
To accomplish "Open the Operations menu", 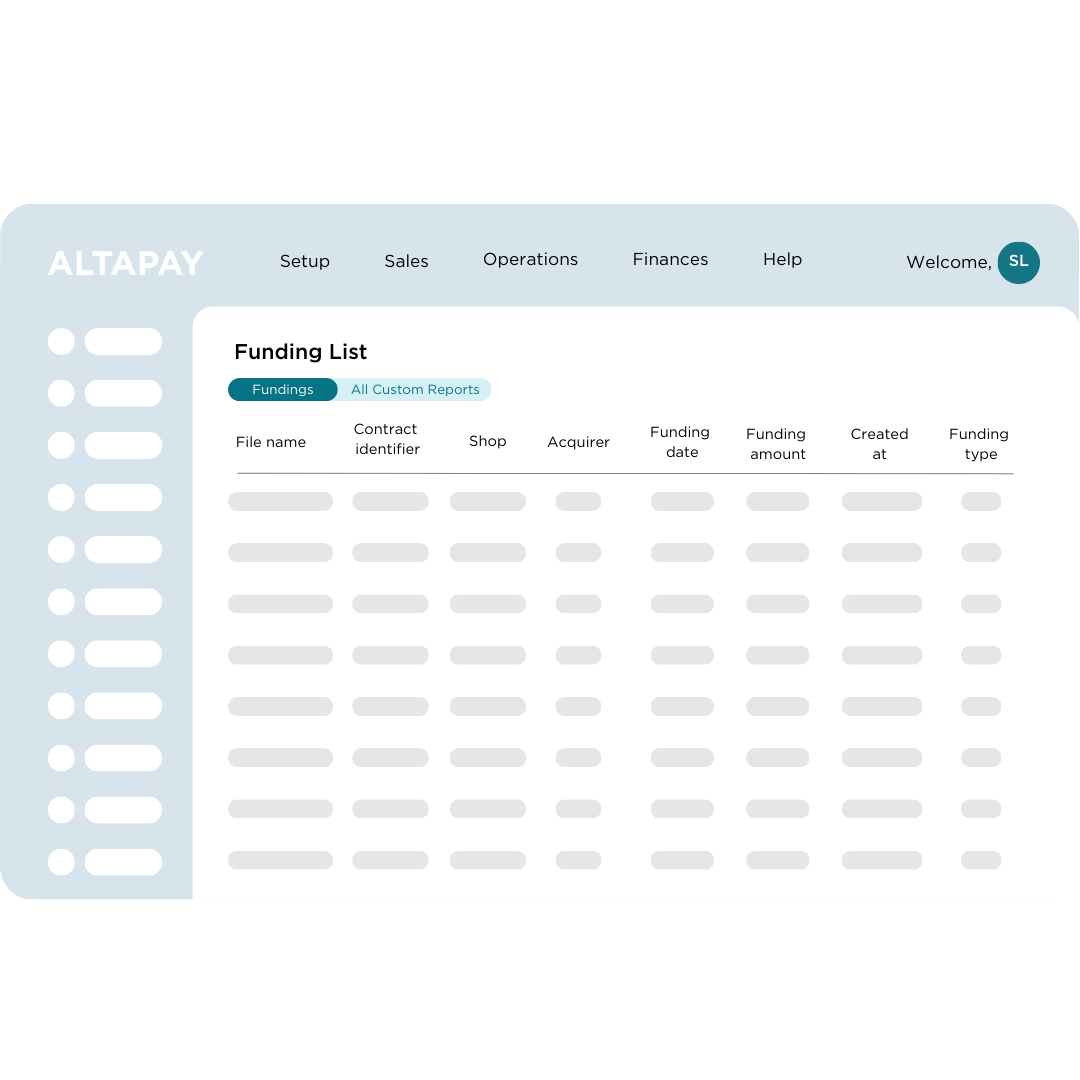I will coord(530,259).
